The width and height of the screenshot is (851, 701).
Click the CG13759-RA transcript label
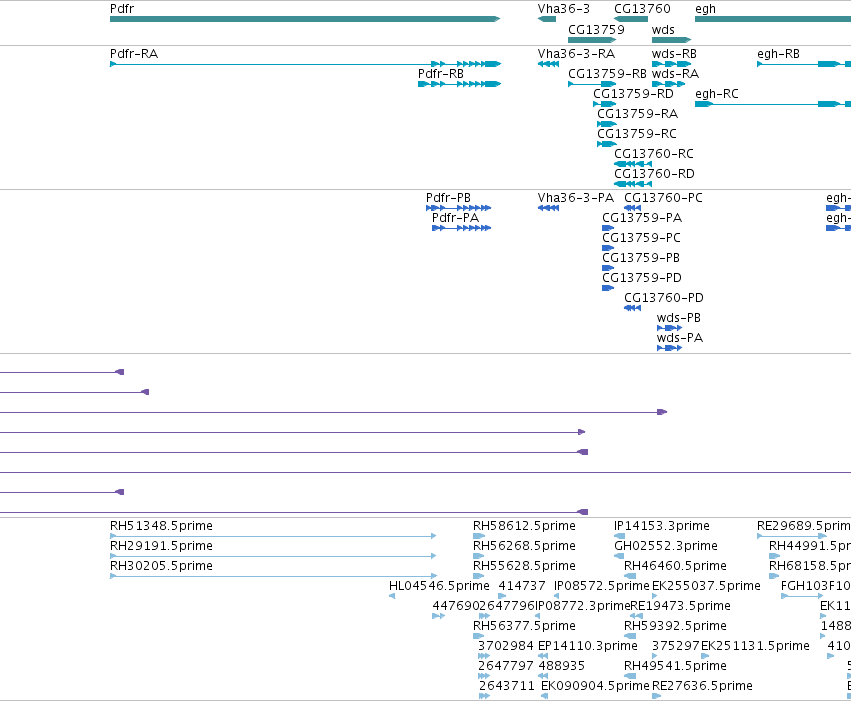coord(637,113)
